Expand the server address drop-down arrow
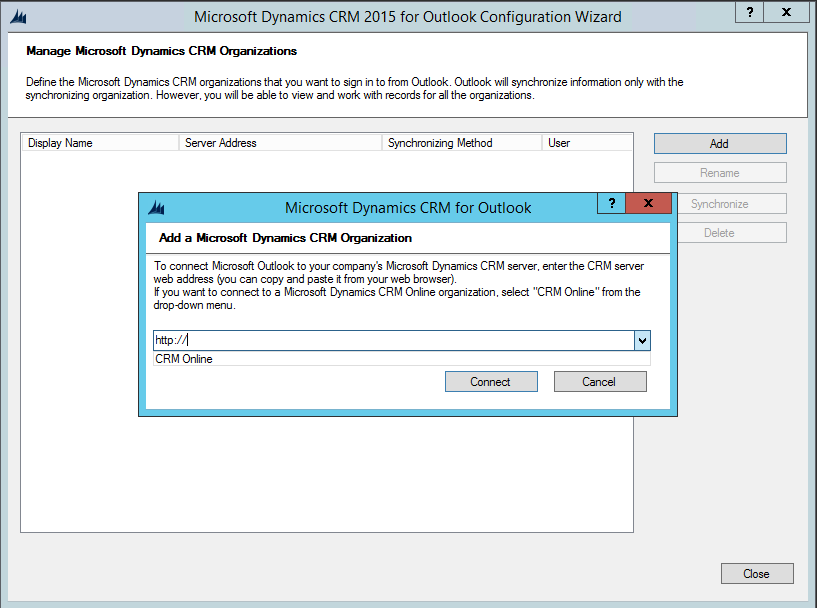Image resolution: width=817 pixels, height=608 pixels. (x=642, y=341)
